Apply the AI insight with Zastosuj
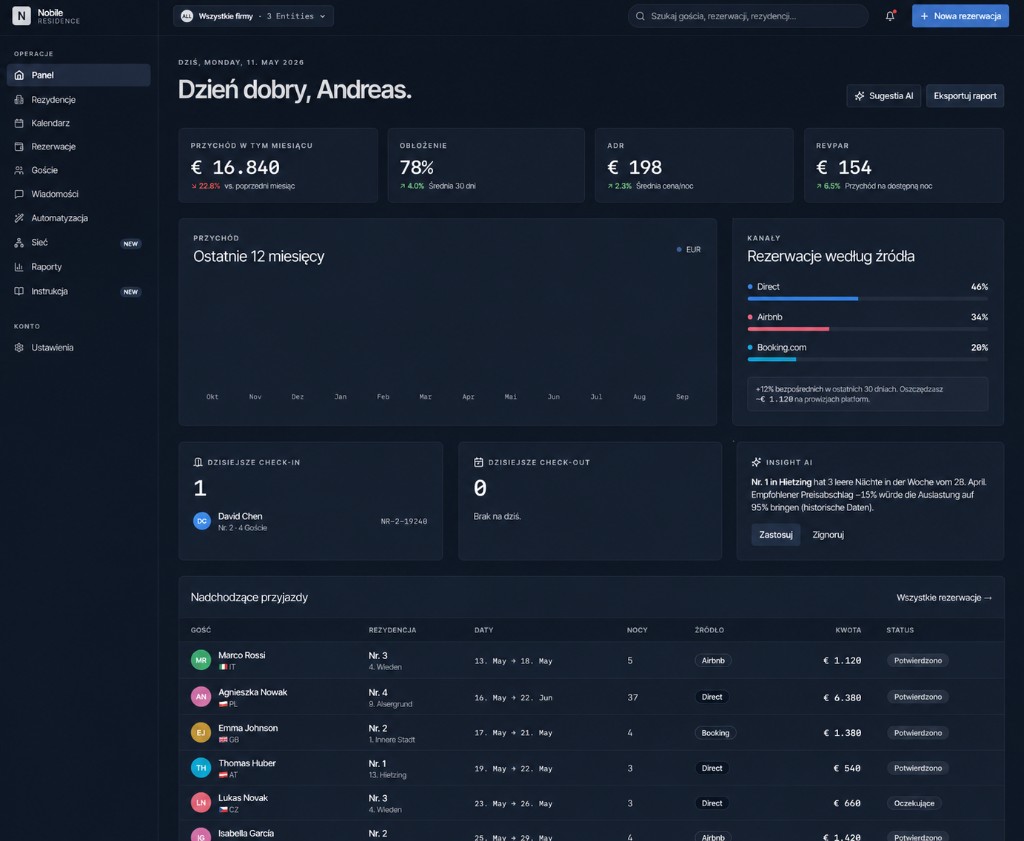The height and width of the screenshot is (841, 1024). coord(775,535)
